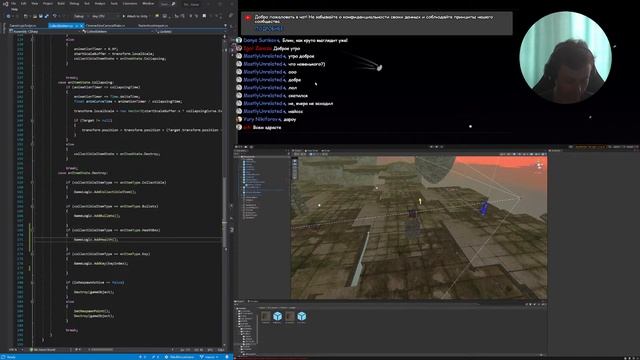Click the Scene view tools overlay
The image size is (640, 360).
pos(295,169)
